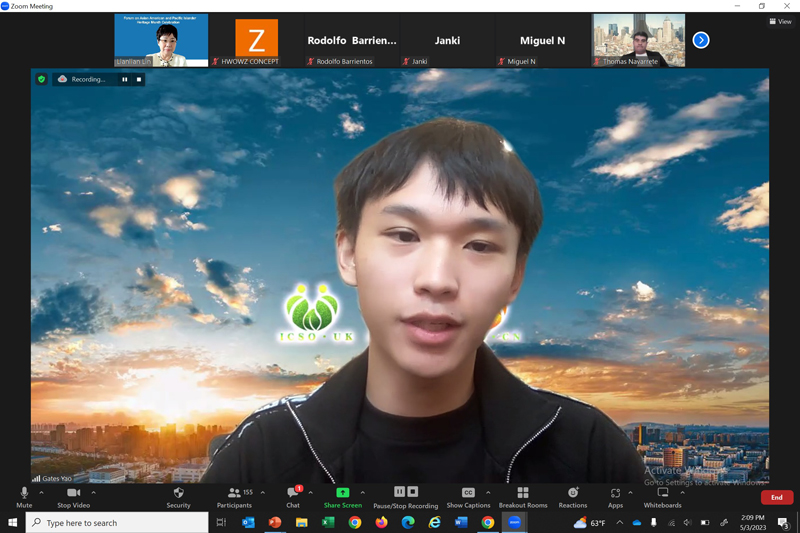Screen dimensions: 800x533
Task: Open File Explorer from the taskbar
Action: [302, 522]
